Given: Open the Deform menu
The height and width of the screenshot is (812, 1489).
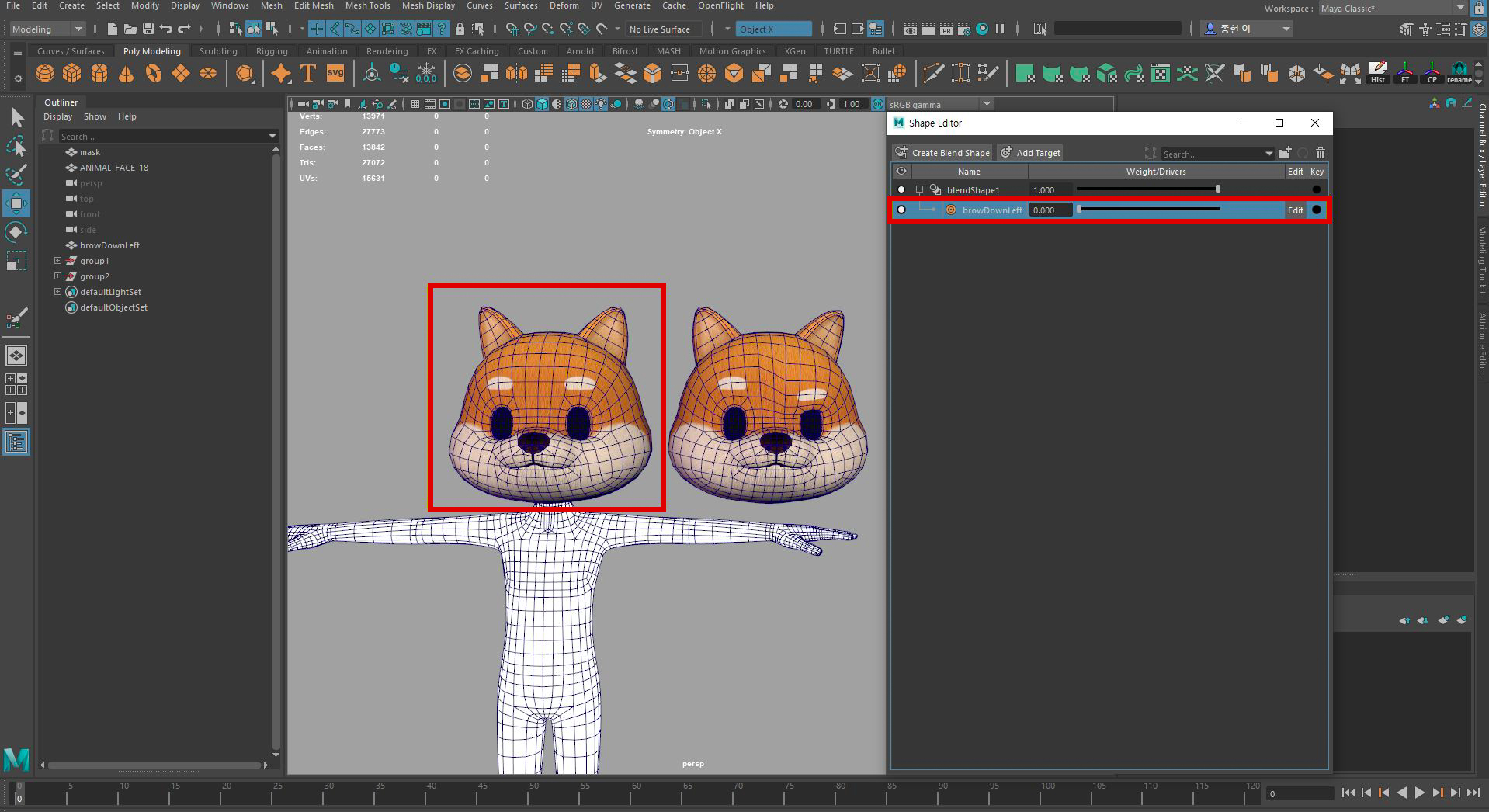Looking at the screenshot, I should click(564, 5).
